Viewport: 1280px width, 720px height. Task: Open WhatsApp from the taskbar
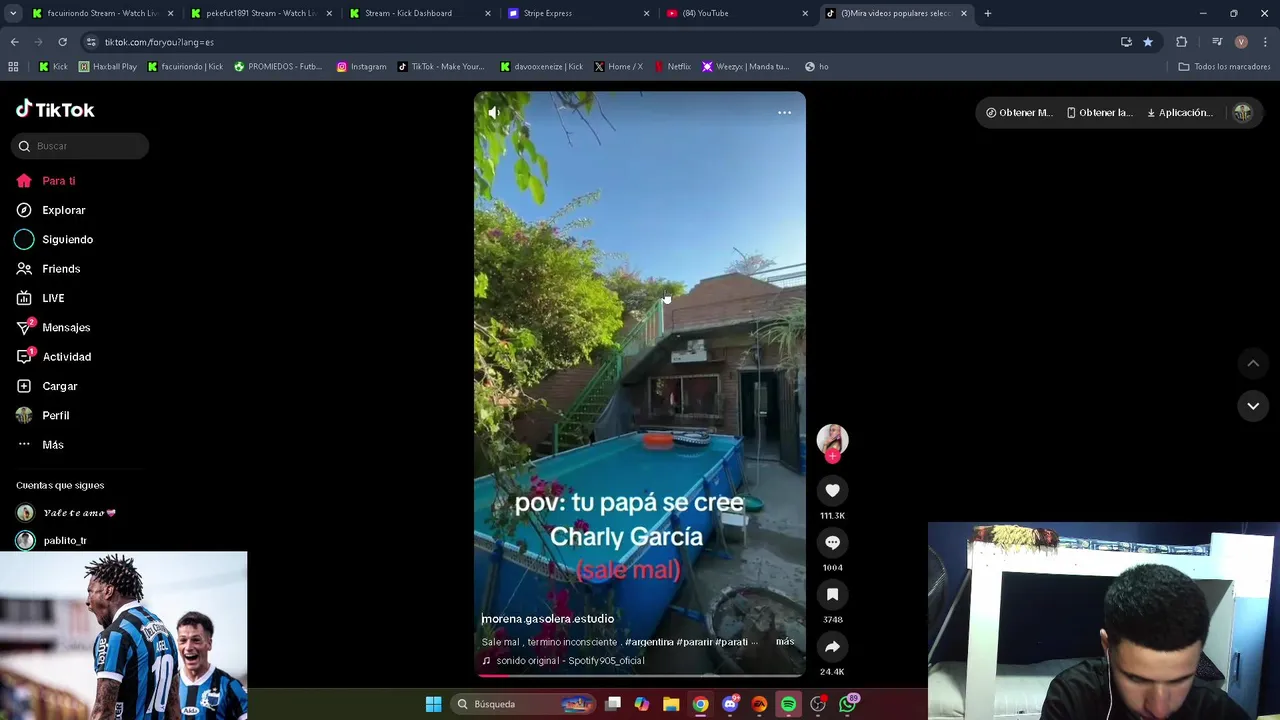[x=848, y=704]
